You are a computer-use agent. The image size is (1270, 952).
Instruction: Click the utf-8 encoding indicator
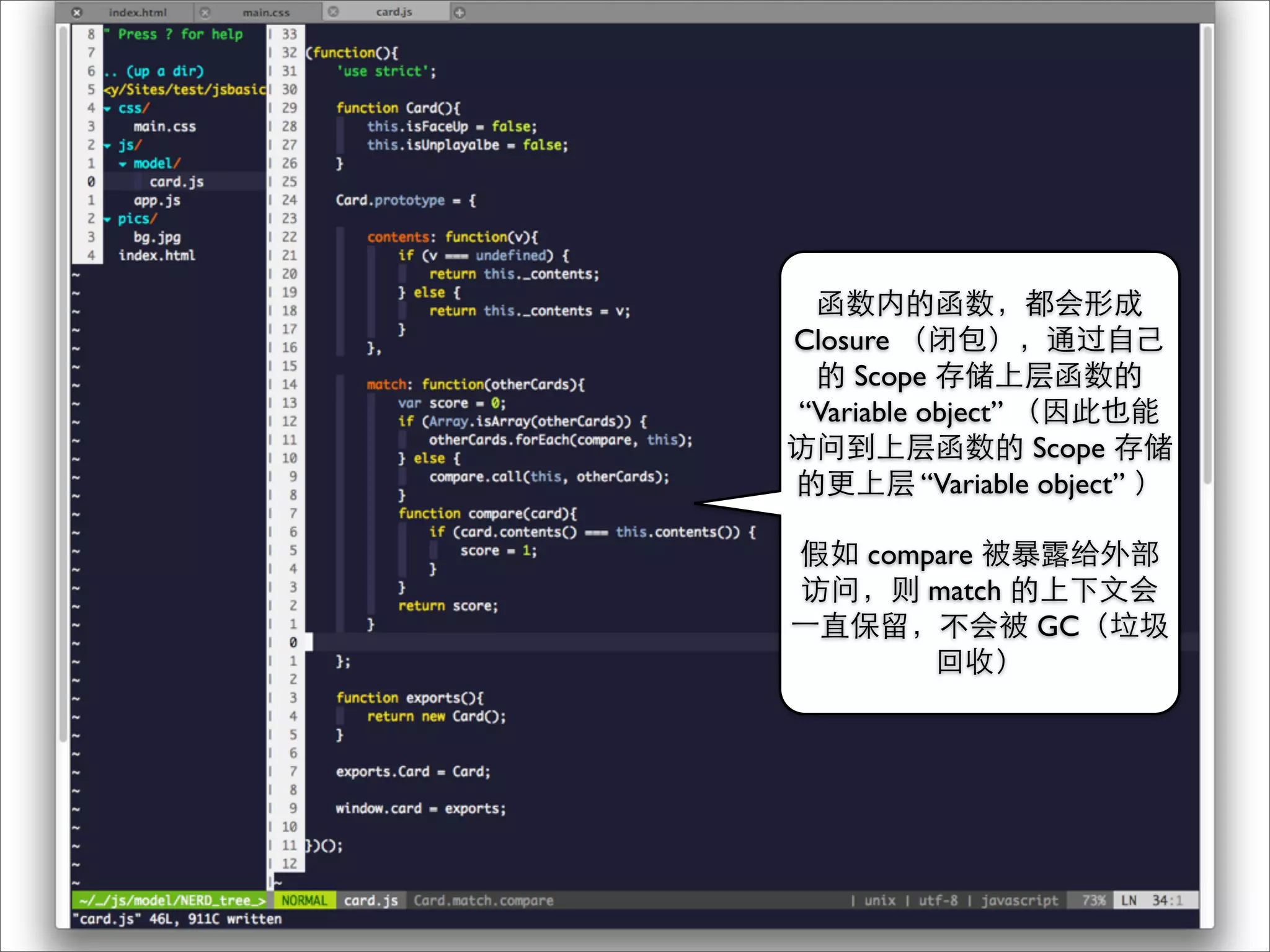click(x=938, y=900)
